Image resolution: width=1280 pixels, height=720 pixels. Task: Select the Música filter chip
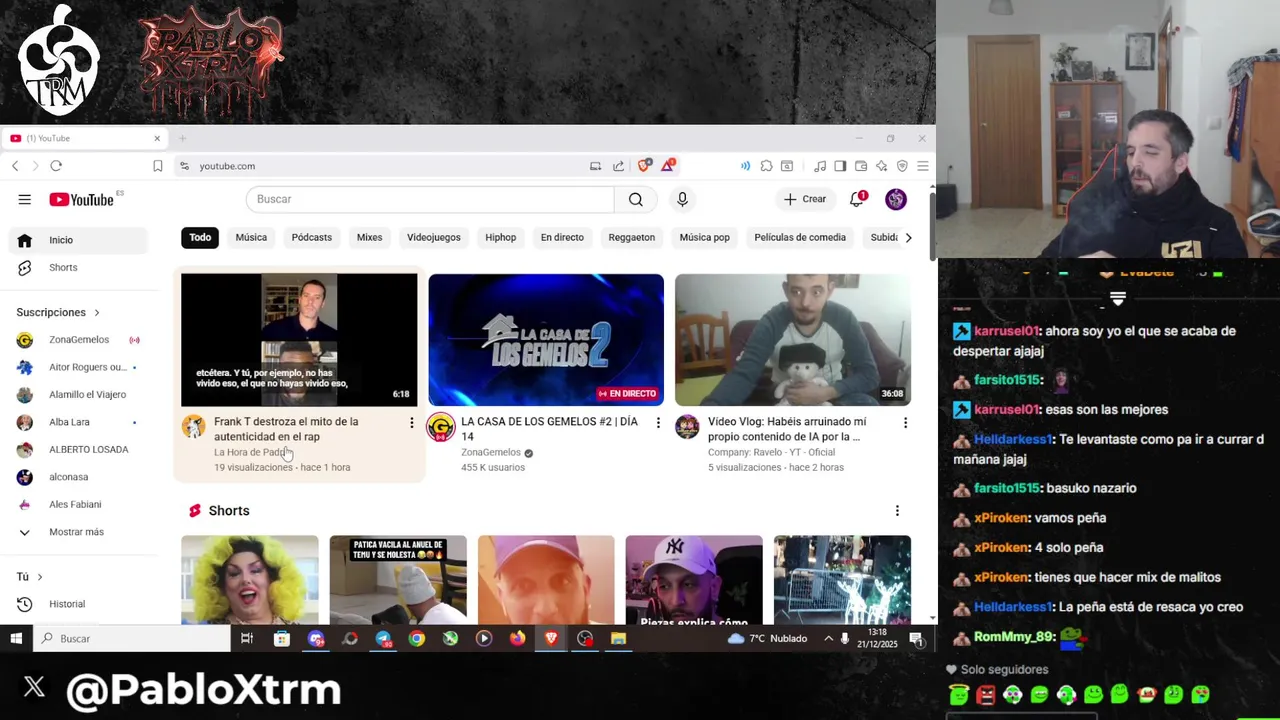coord(251,237)
